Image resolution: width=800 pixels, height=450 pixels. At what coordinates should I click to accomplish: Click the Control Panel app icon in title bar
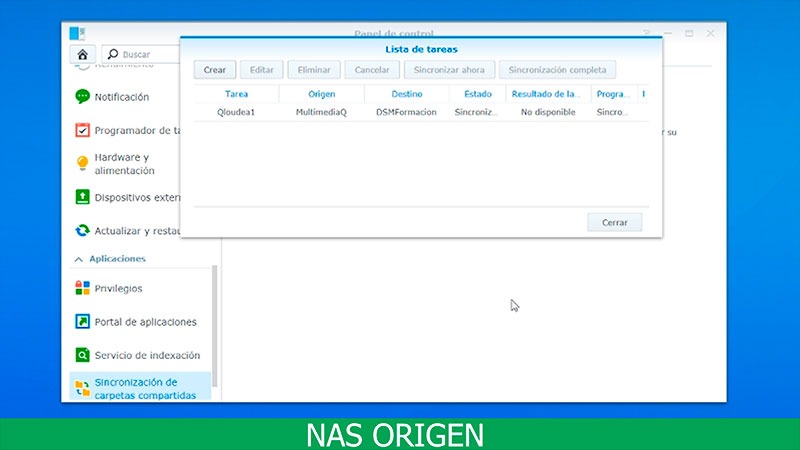point(77,33)
